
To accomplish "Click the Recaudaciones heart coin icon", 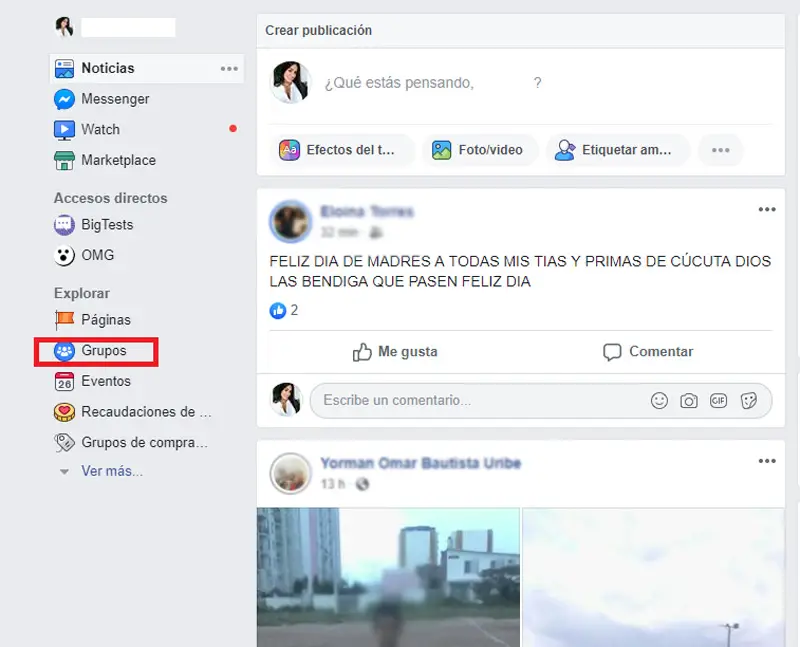I will coord(64,412).
